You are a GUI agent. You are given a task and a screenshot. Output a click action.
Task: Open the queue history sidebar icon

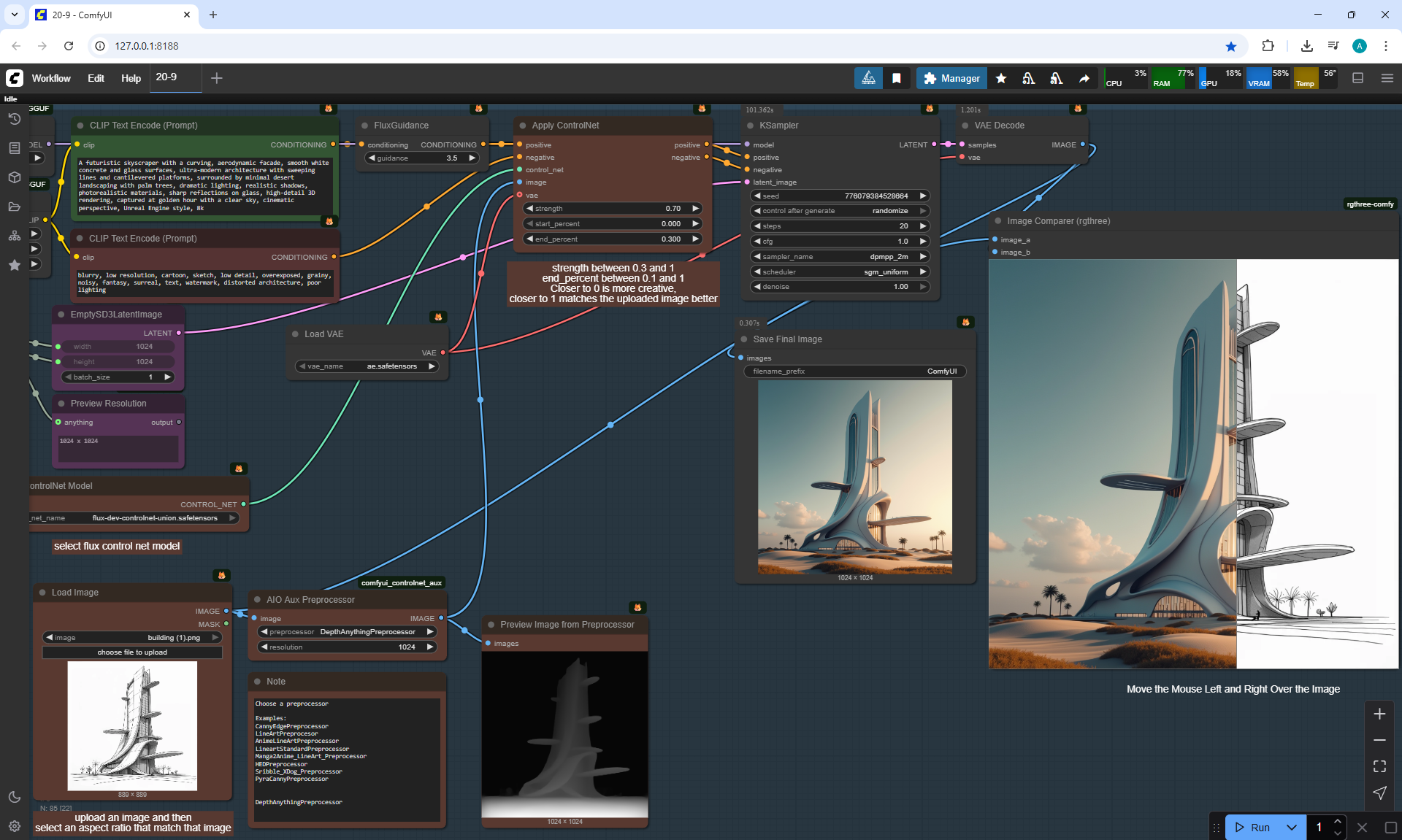(14, 119)
